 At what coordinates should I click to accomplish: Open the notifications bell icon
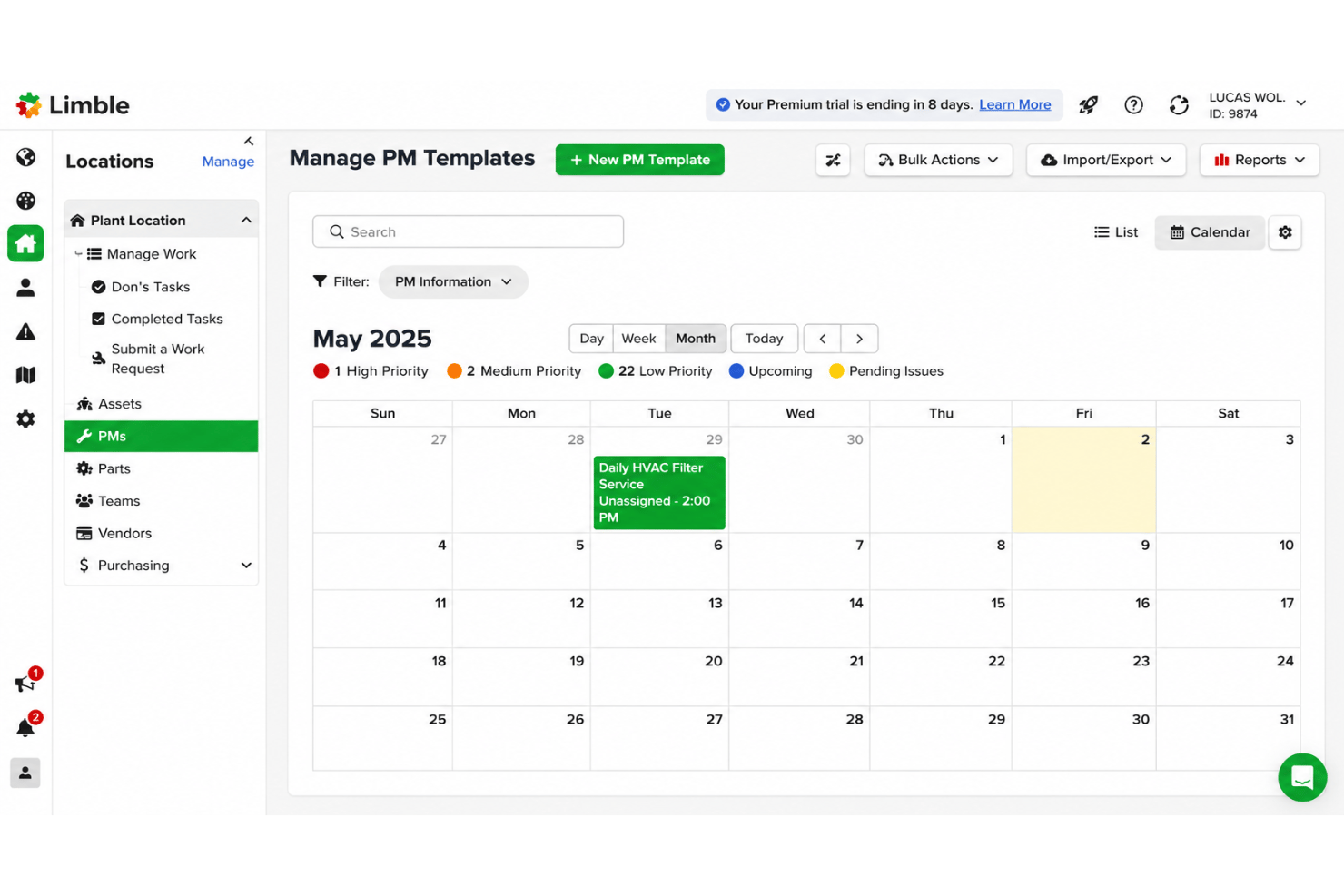pyautogui.click(x=25, y=727)
